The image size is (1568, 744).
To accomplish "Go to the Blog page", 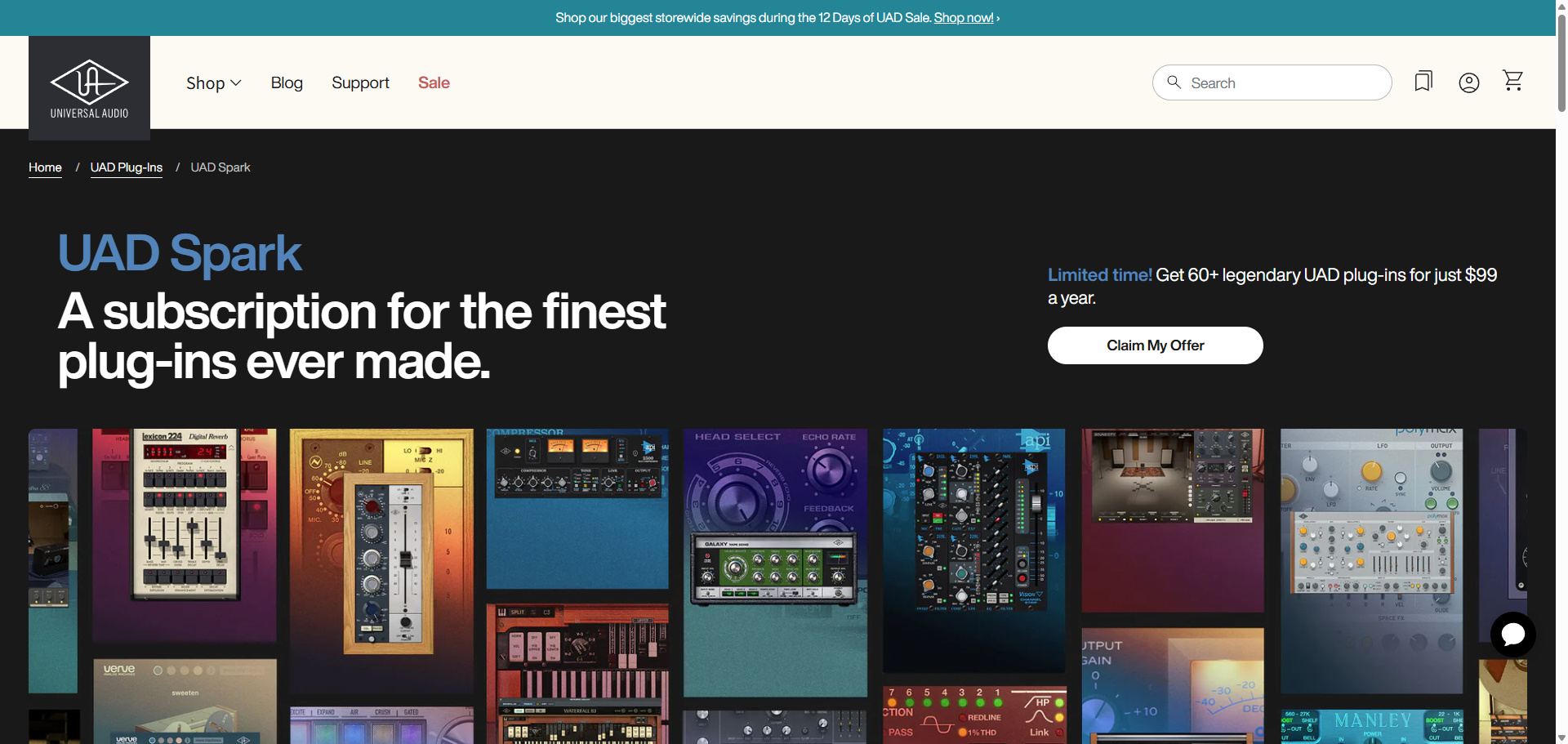I will pyautogui.click(x=287, y=82).
